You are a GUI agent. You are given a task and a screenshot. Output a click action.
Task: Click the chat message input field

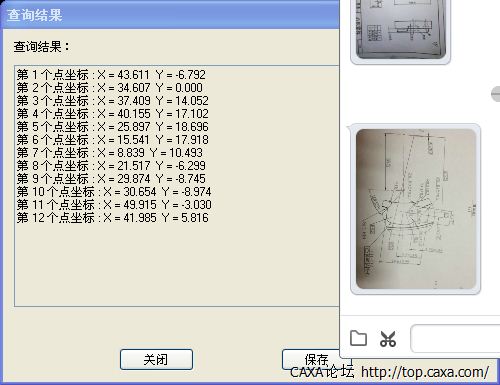(x=455, y=339)
